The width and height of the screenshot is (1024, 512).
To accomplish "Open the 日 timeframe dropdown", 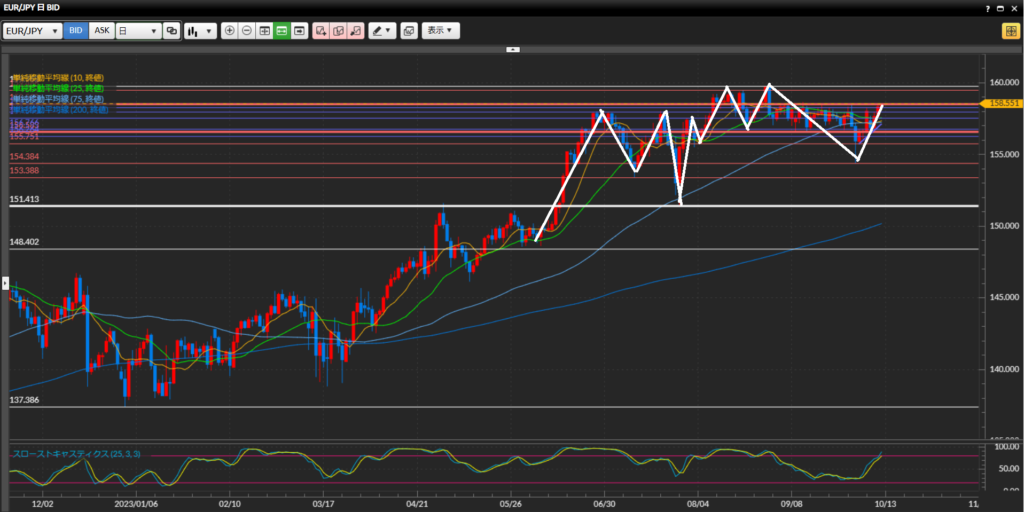I will [138, 31].
